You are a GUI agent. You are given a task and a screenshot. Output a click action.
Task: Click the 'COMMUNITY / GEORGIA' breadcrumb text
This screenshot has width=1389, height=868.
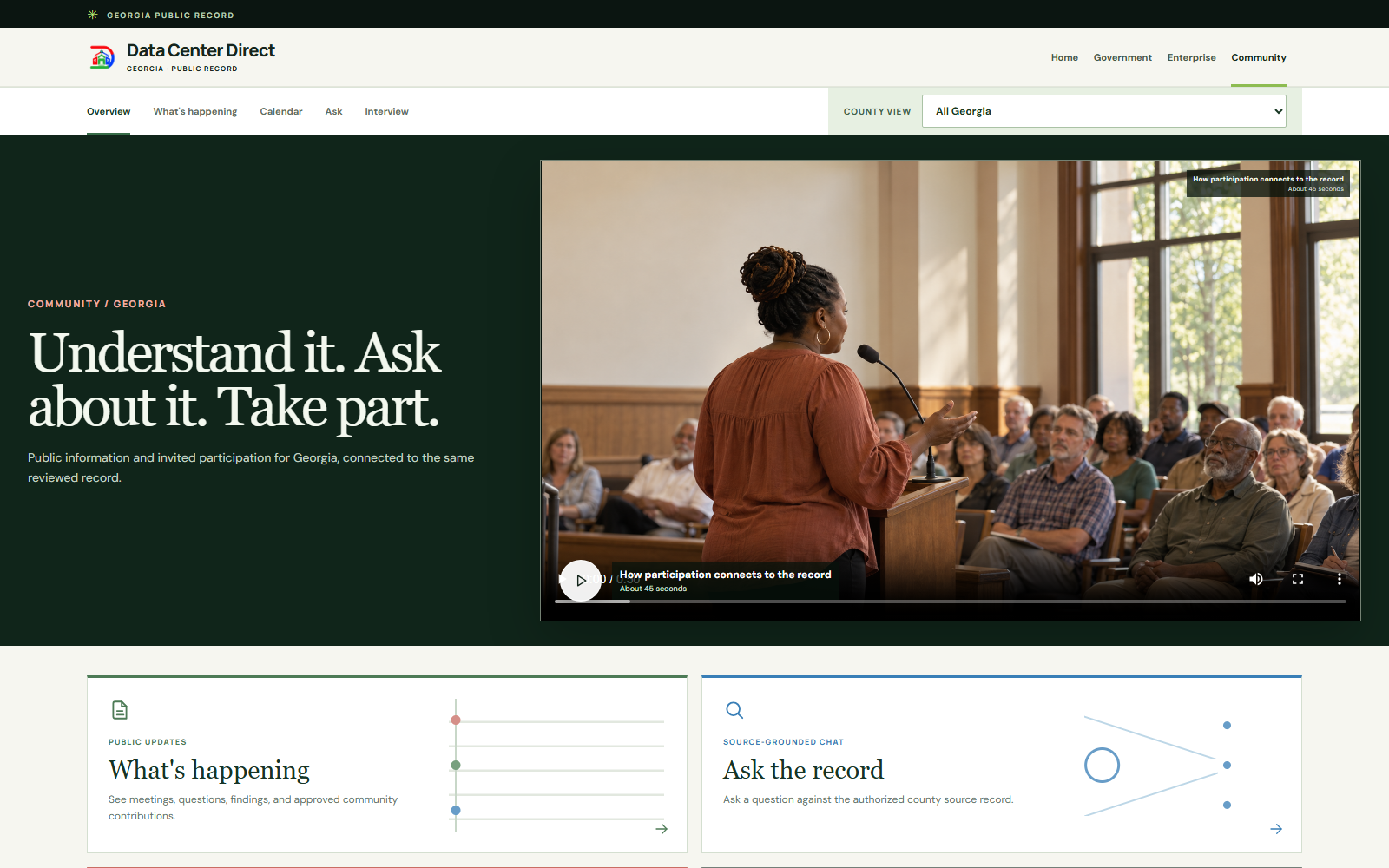96,304
